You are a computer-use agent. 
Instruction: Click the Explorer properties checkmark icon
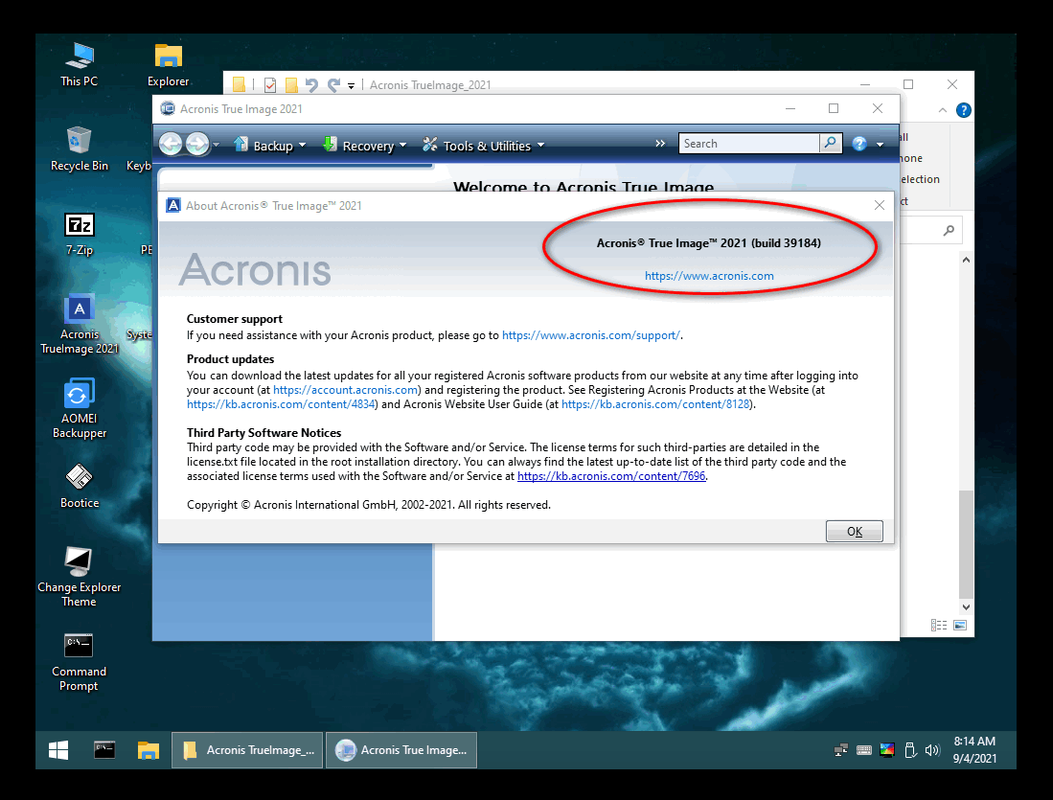(270, 85)
